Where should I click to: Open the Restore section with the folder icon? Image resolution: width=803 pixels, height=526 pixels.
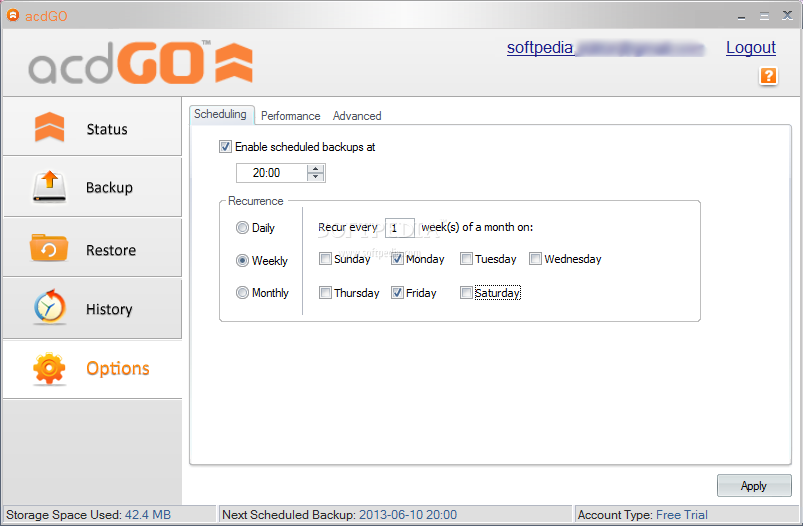92,249
